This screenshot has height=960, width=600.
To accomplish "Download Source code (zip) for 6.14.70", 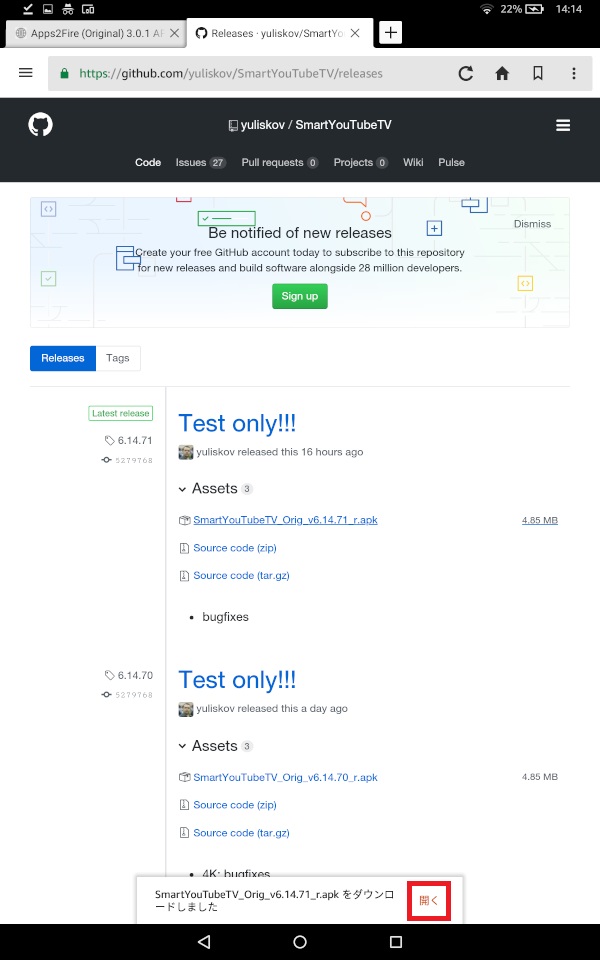I will tap(235, 805).
